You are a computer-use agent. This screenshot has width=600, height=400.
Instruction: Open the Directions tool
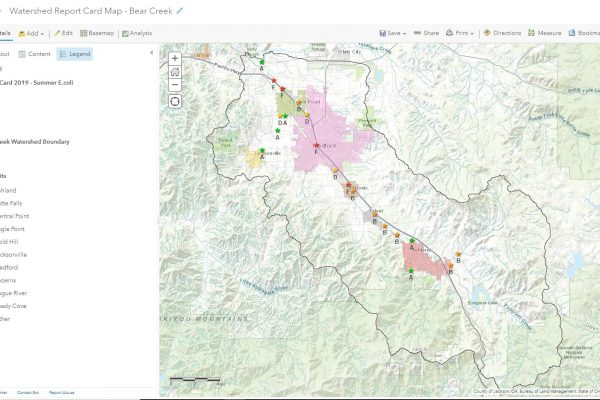(x=502, y=33)
